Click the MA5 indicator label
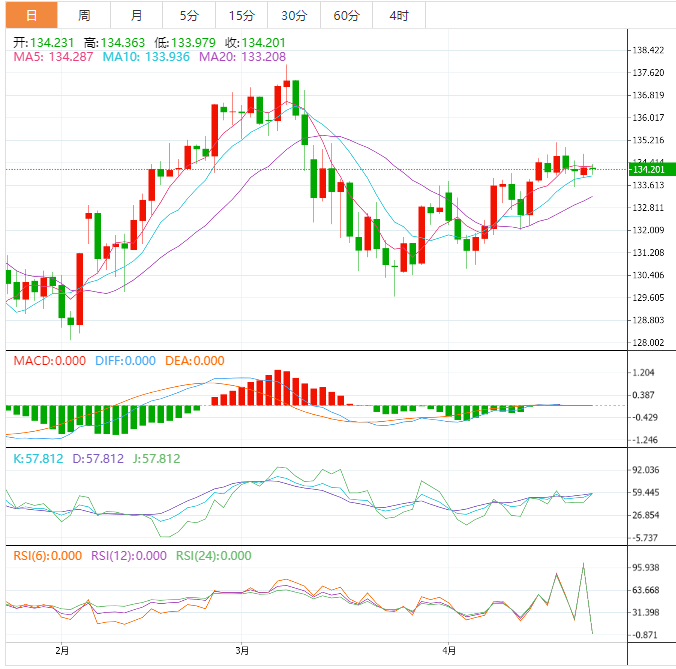Image resolution: width=676 pixels, height=669 pixels. click(49, 57)
